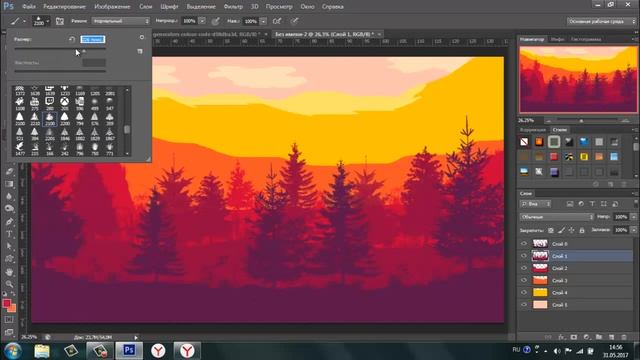Select the Shape tool in the toolbox

point(9,259)
